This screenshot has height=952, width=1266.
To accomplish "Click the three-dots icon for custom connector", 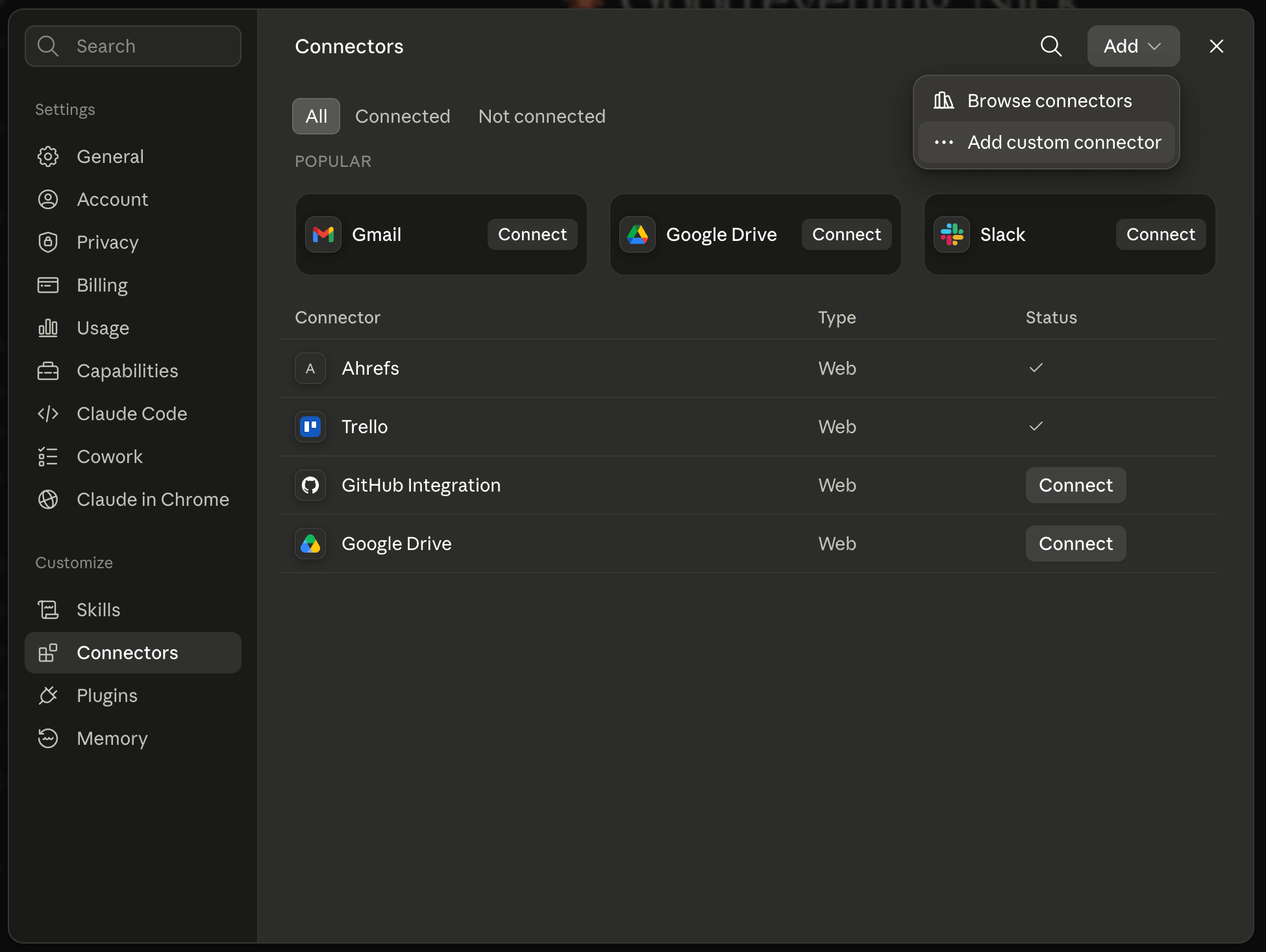I will [x=943, y=142].
